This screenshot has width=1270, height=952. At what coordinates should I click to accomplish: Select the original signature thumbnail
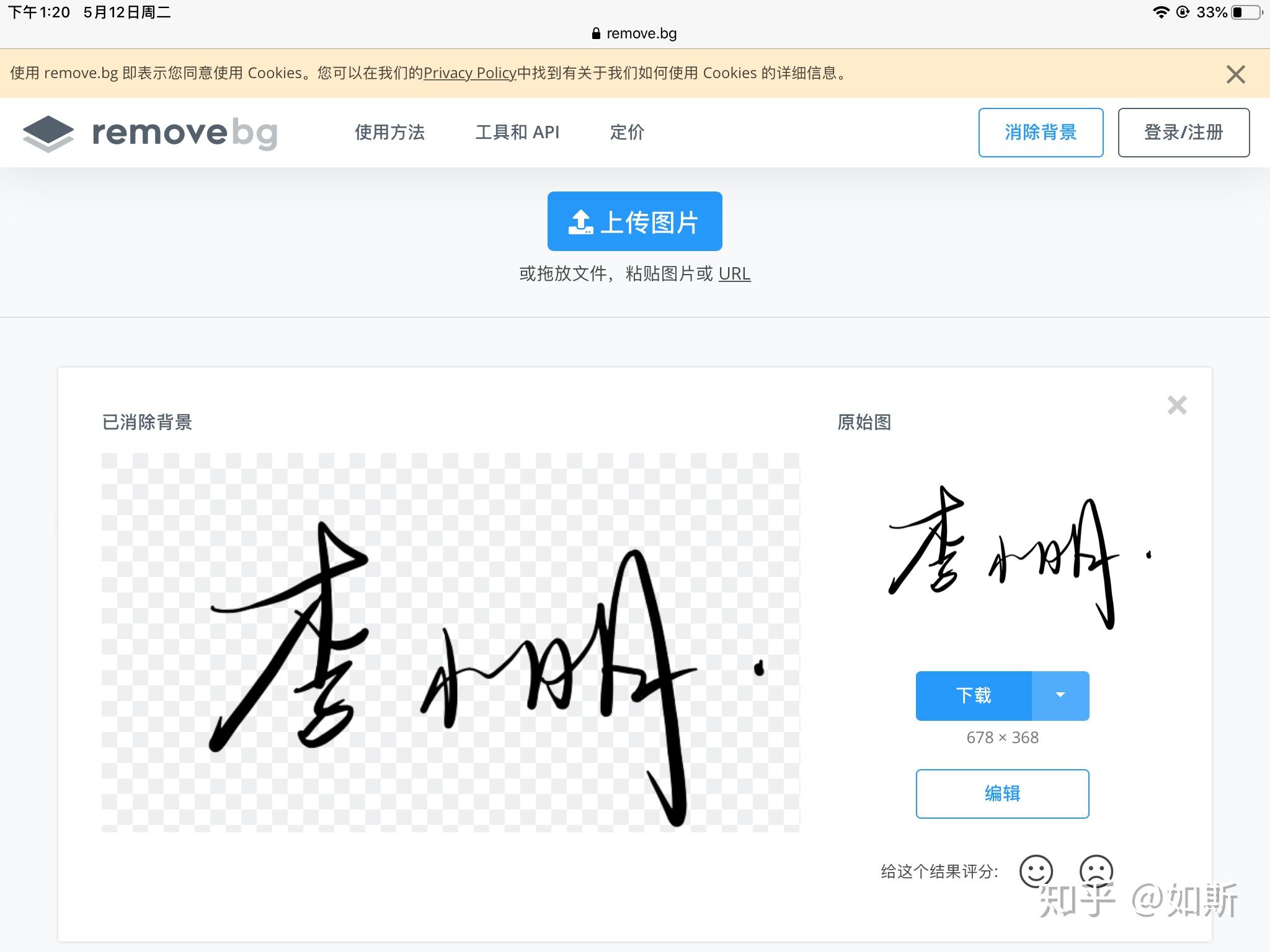tap(1020, 556)
